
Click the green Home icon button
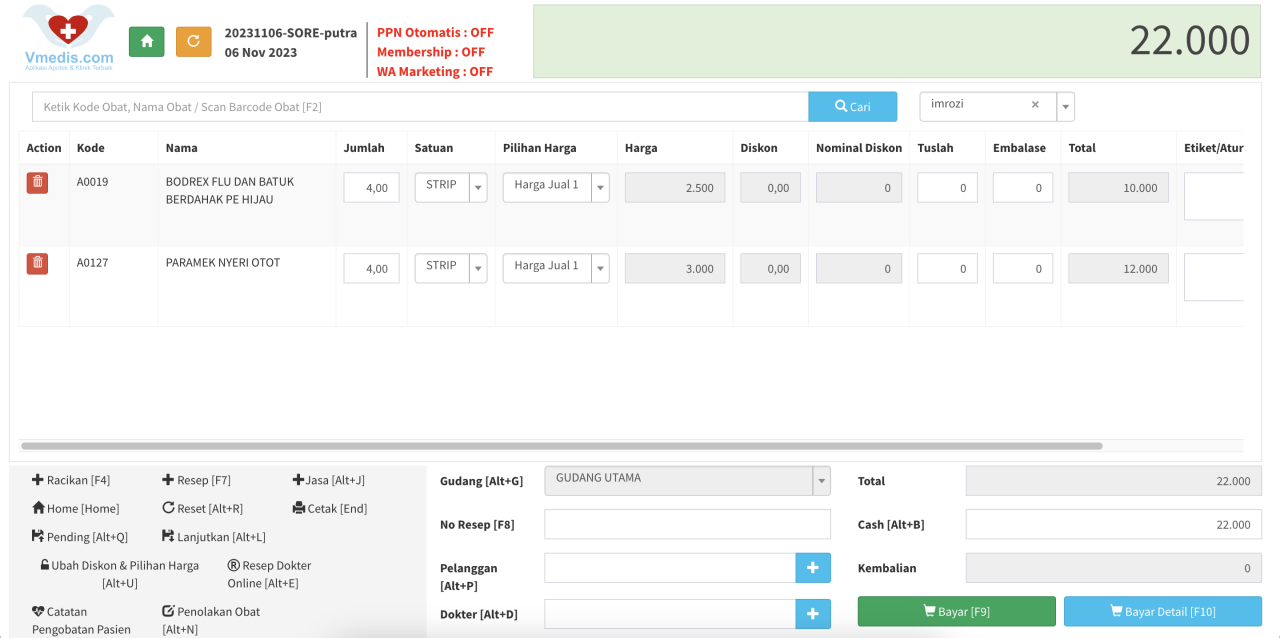[146, 41]
